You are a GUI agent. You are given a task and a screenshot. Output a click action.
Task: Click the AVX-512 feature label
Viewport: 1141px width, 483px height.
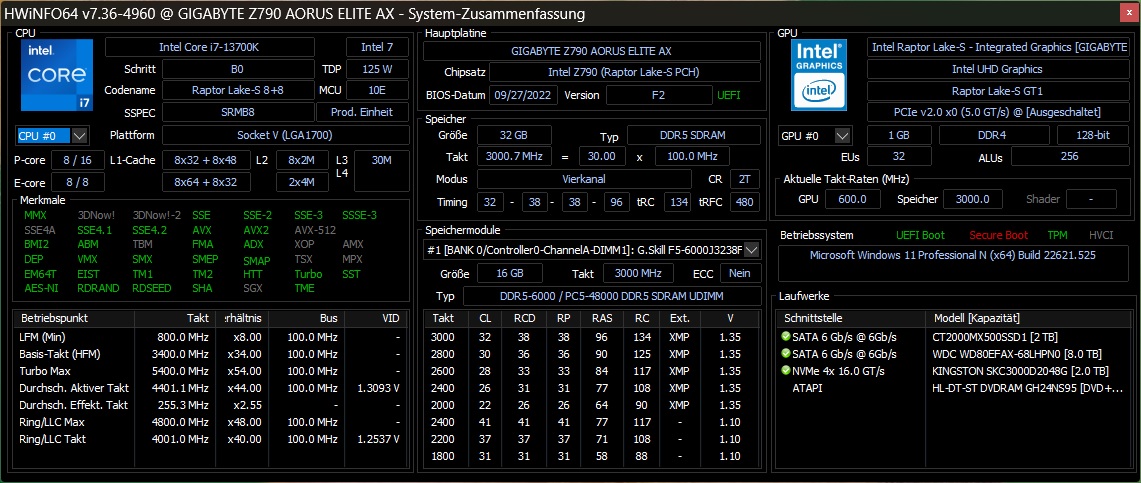point(314,230)
